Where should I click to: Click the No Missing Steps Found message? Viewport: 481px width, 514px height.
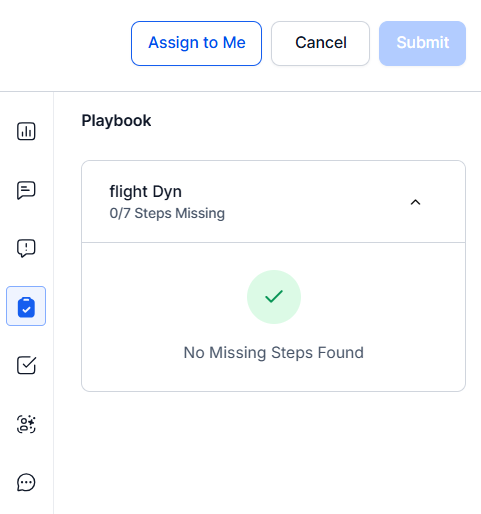pos(274,353)
